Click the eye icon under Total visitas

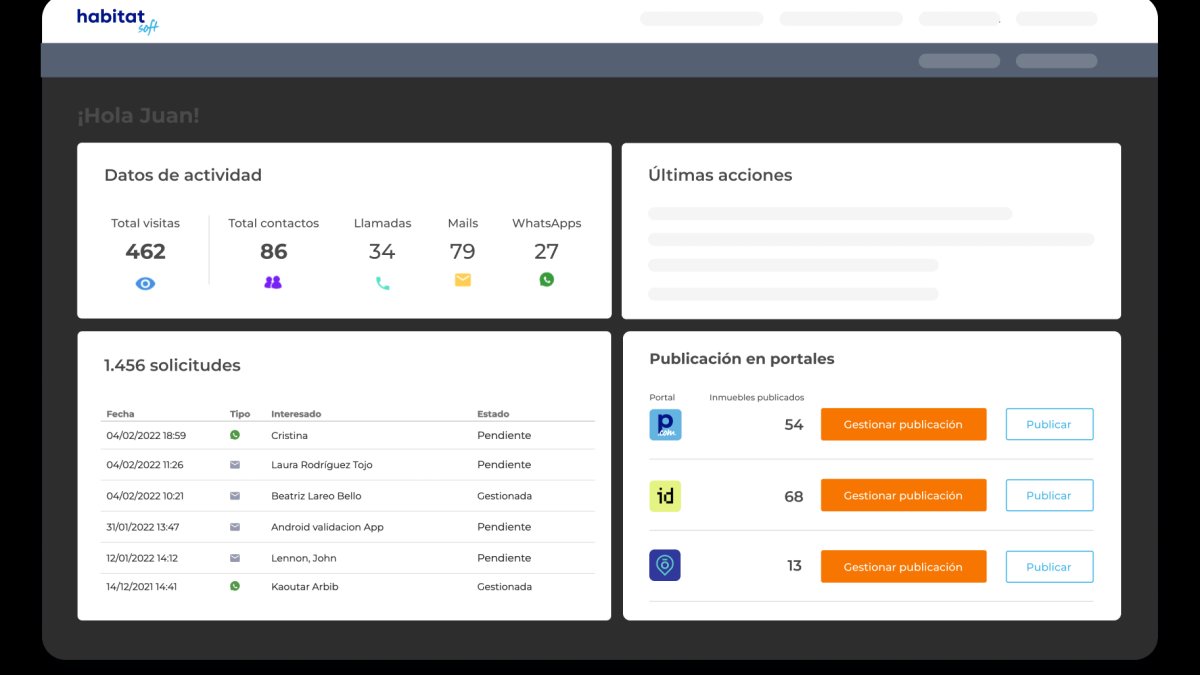point(145,284)
